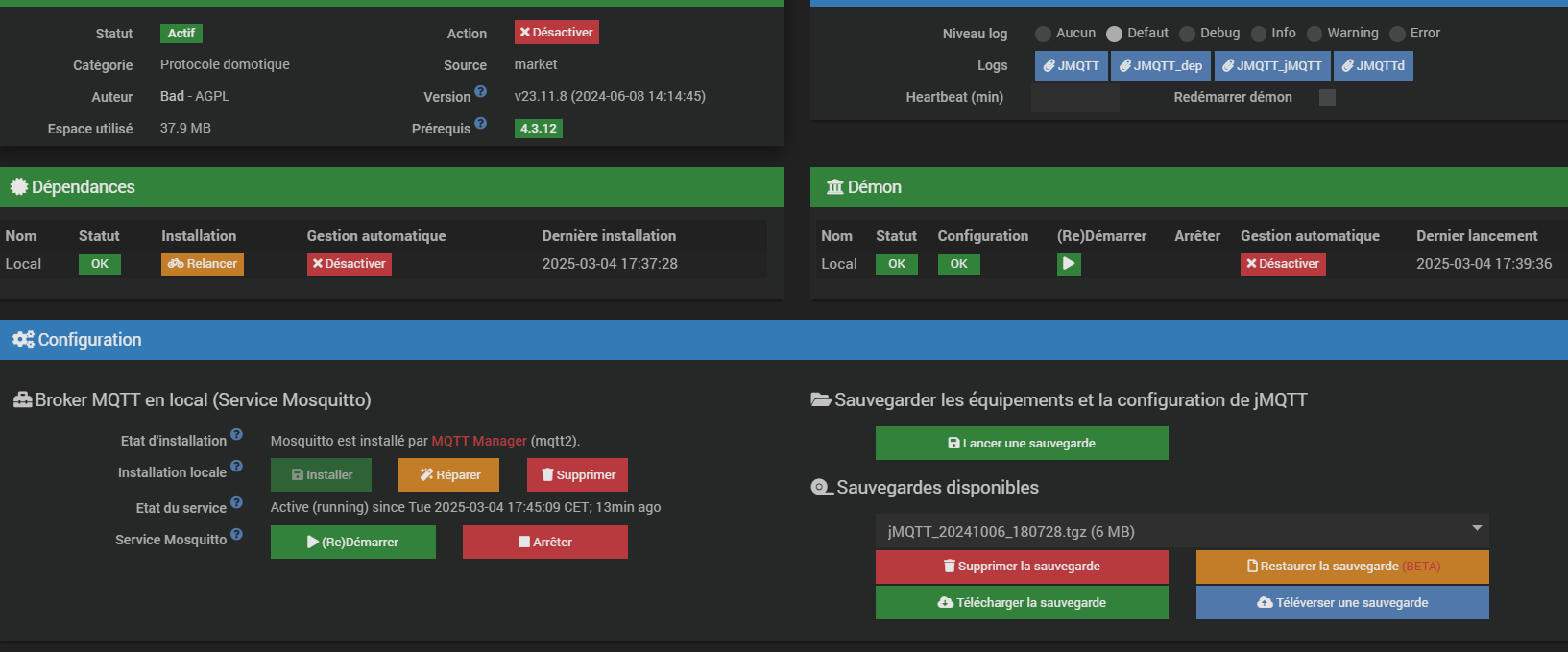Click the Configuration gears header icon
The height and width of the screenshot is (652, 1568).
tap(23, 340)
